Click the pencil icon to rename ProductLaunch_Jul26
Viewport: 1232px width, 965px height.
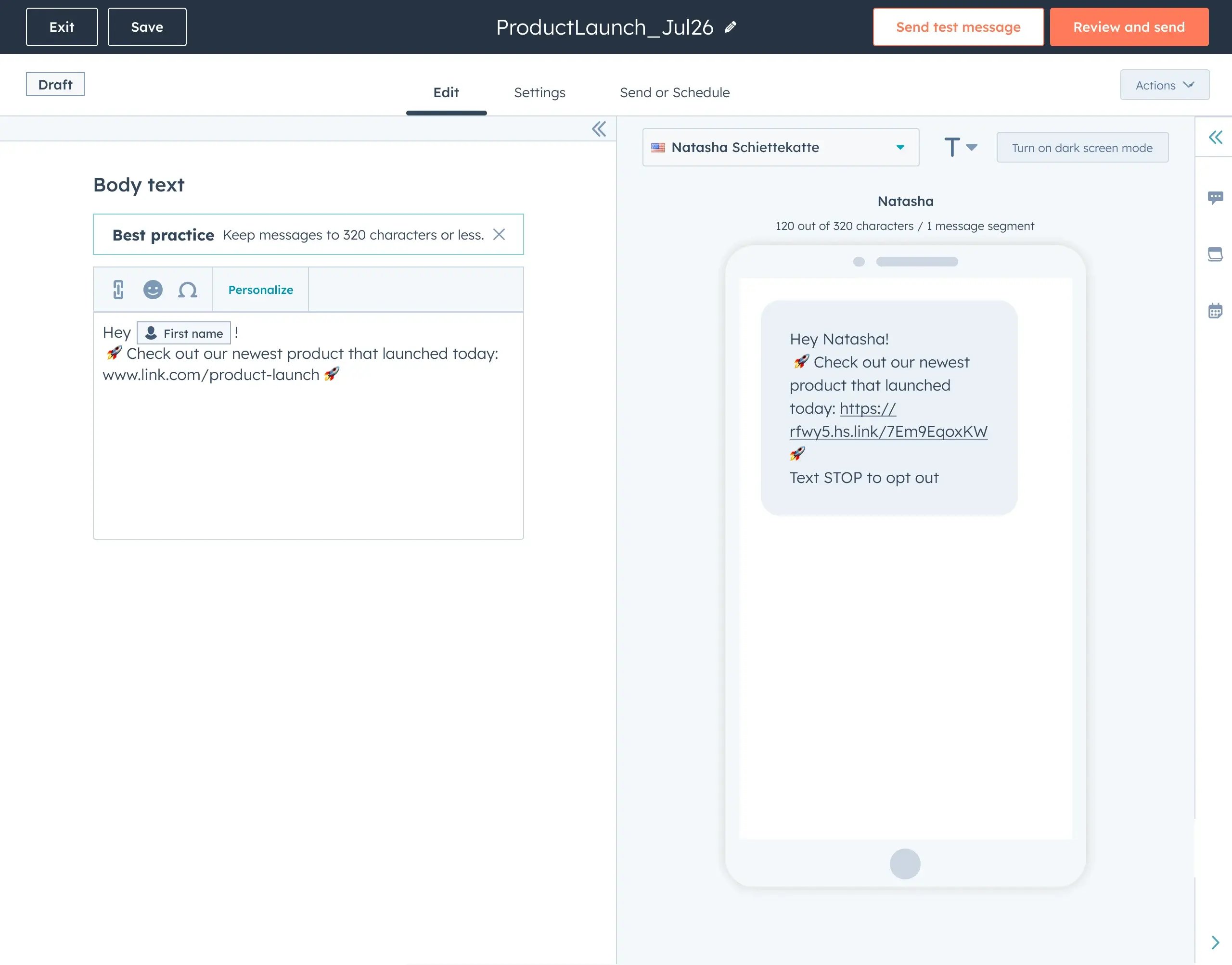click(x=731, y=27)
